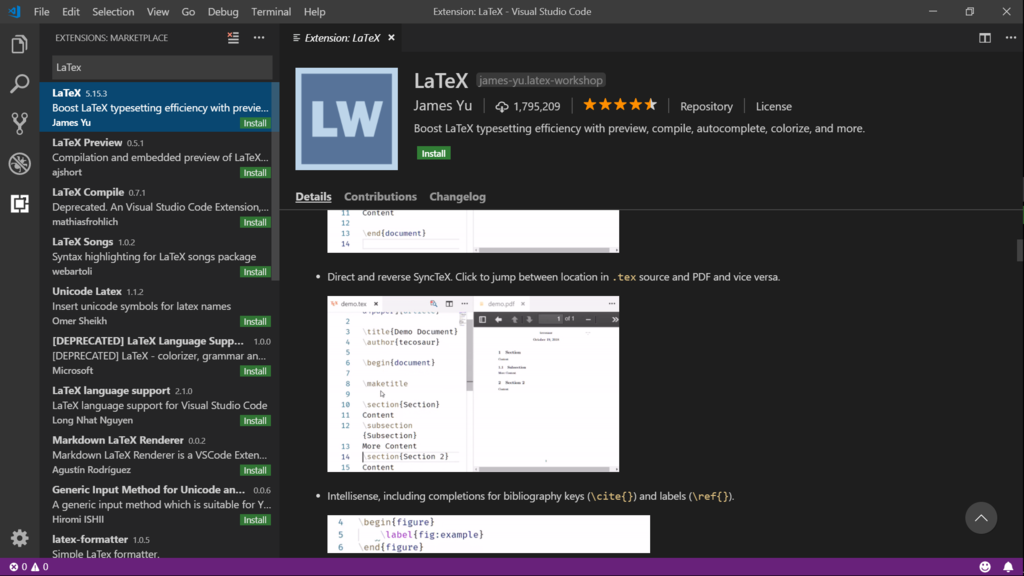
Task: Click the star rating of LaTeX extension
Action: (620, 105)
